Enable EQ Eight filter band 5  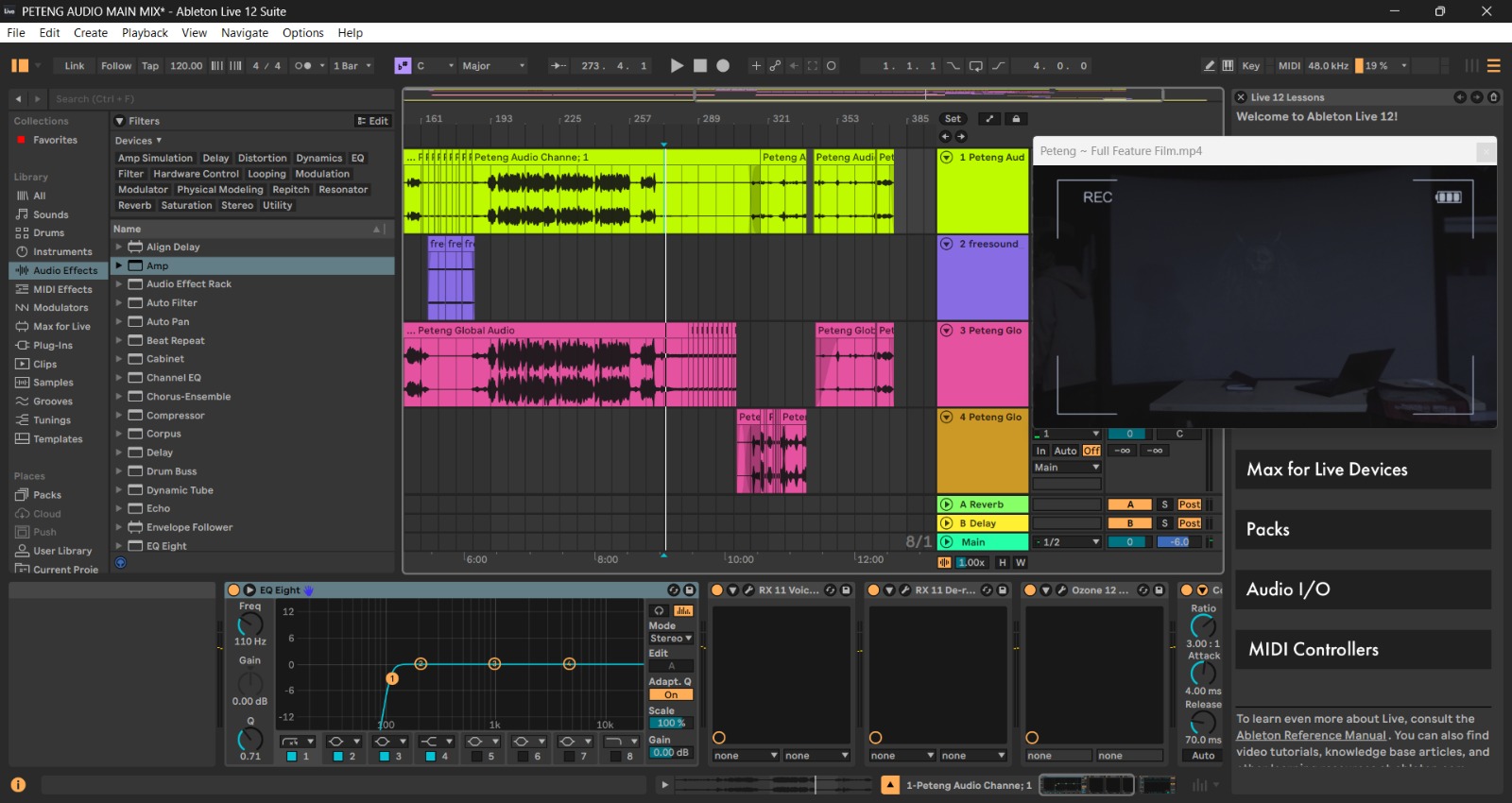(477, 757)
